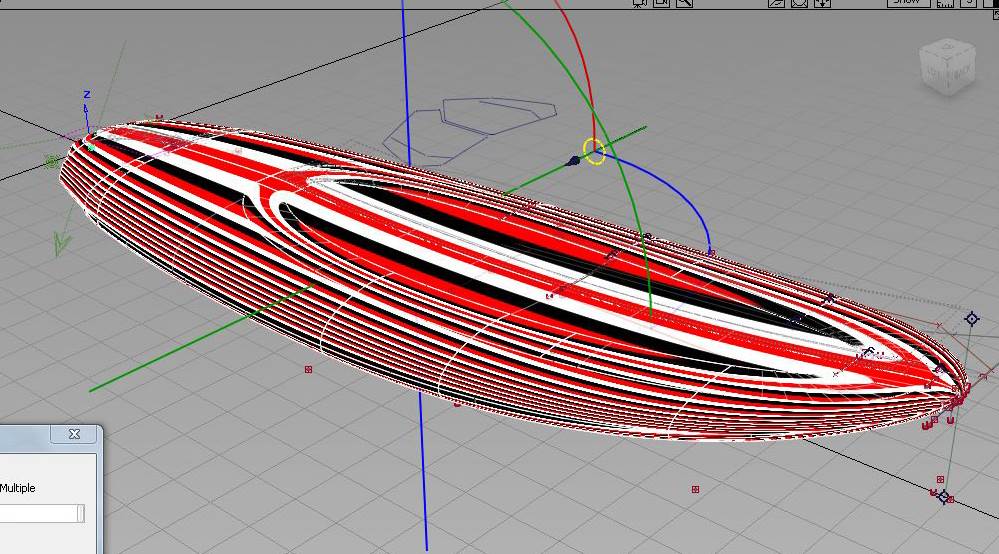The image size is (999, 554).
Task: Click the dark blue handle on green axis
Action: pyautogui.click(x=573, y=160)
